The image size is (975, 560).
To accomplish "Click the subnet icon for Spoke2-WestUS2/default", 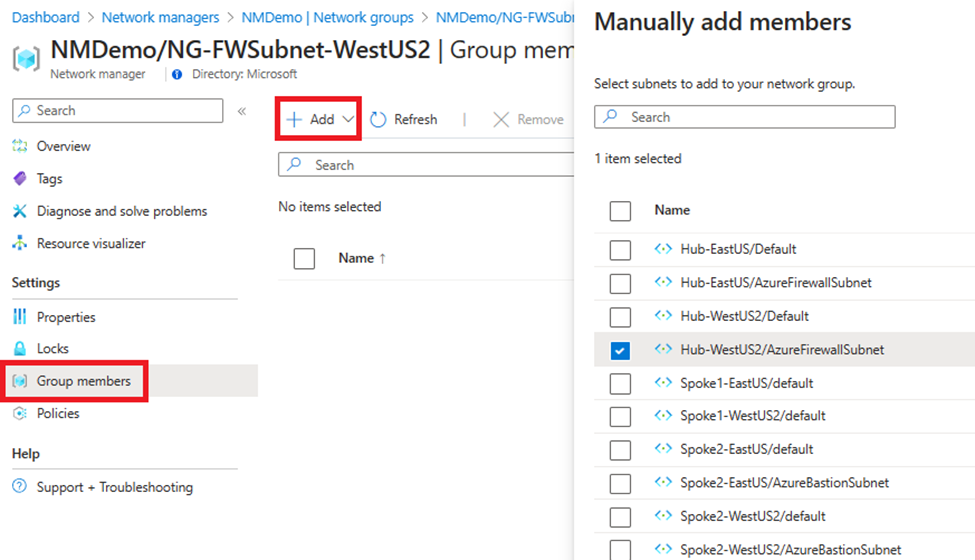I will click(663, 516).
